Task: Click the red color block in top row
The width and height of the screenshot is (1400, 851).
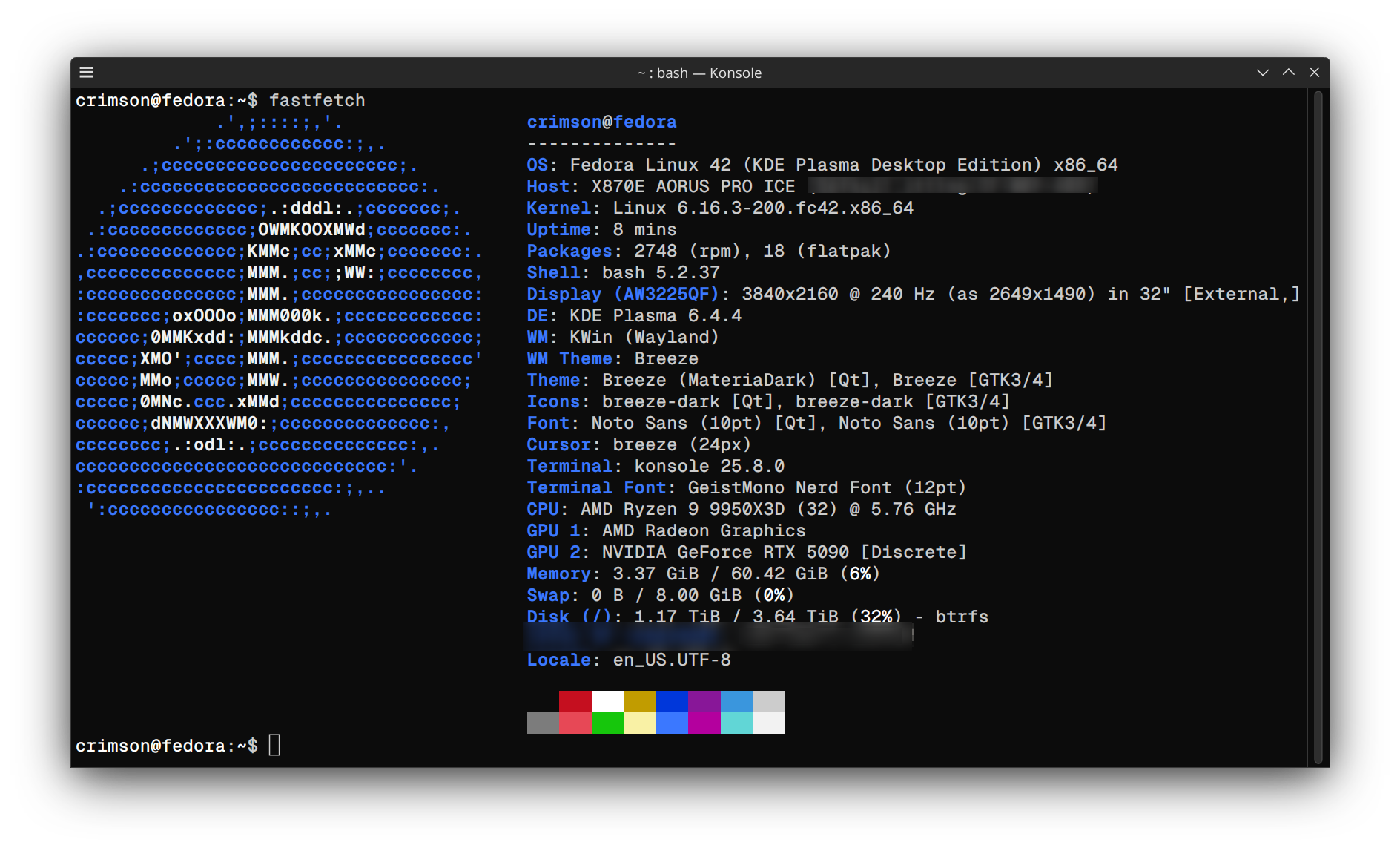Action: pyautogui.click(x=575, y=701)
